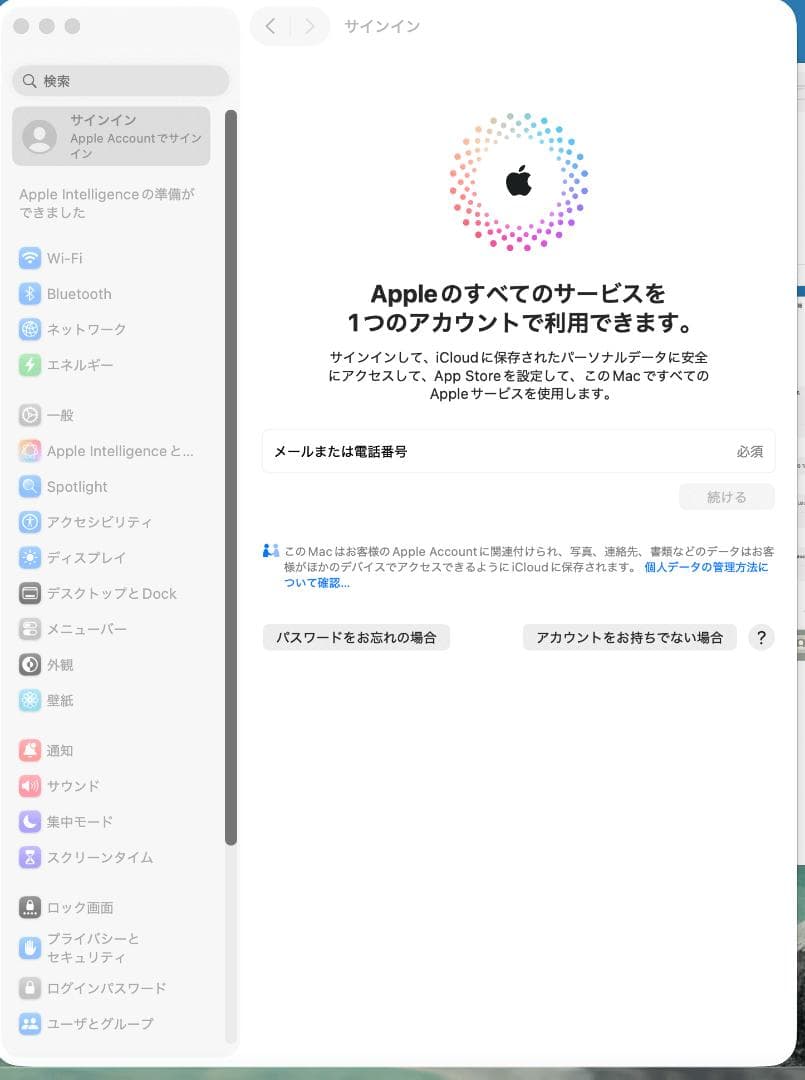The image size is (805, 1080).
Task: Click the メニューバー label text
Action: pyautogui.click(x=87, y=629)
